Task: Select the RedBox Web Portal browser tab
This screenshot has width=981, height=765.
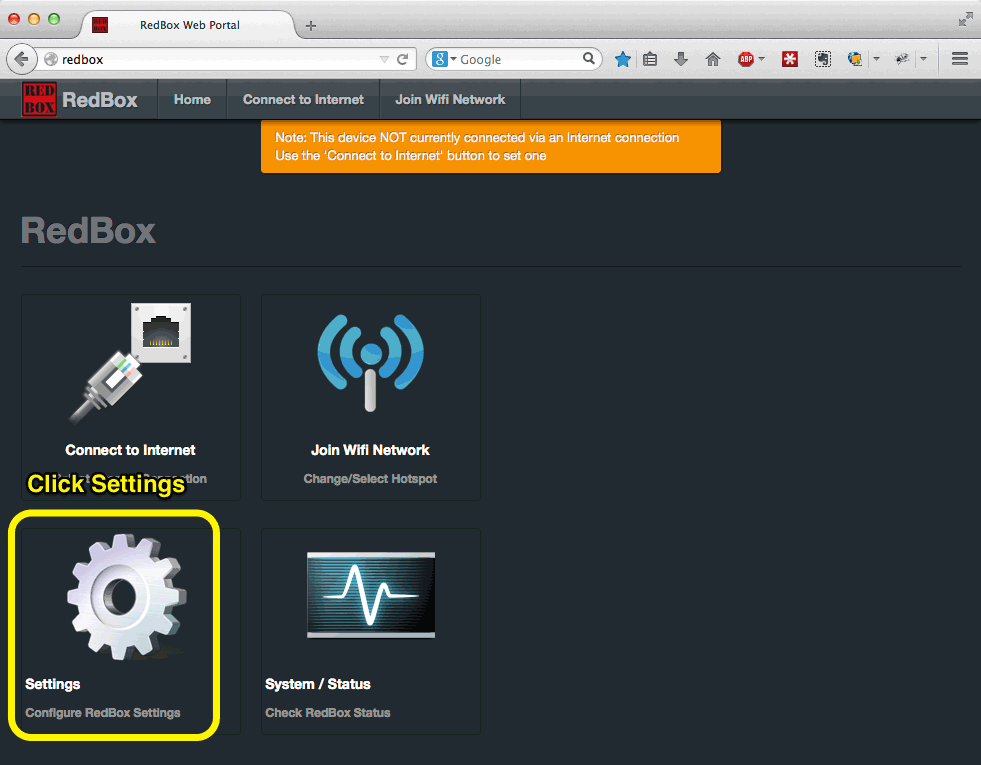Action: pos(188,25)
